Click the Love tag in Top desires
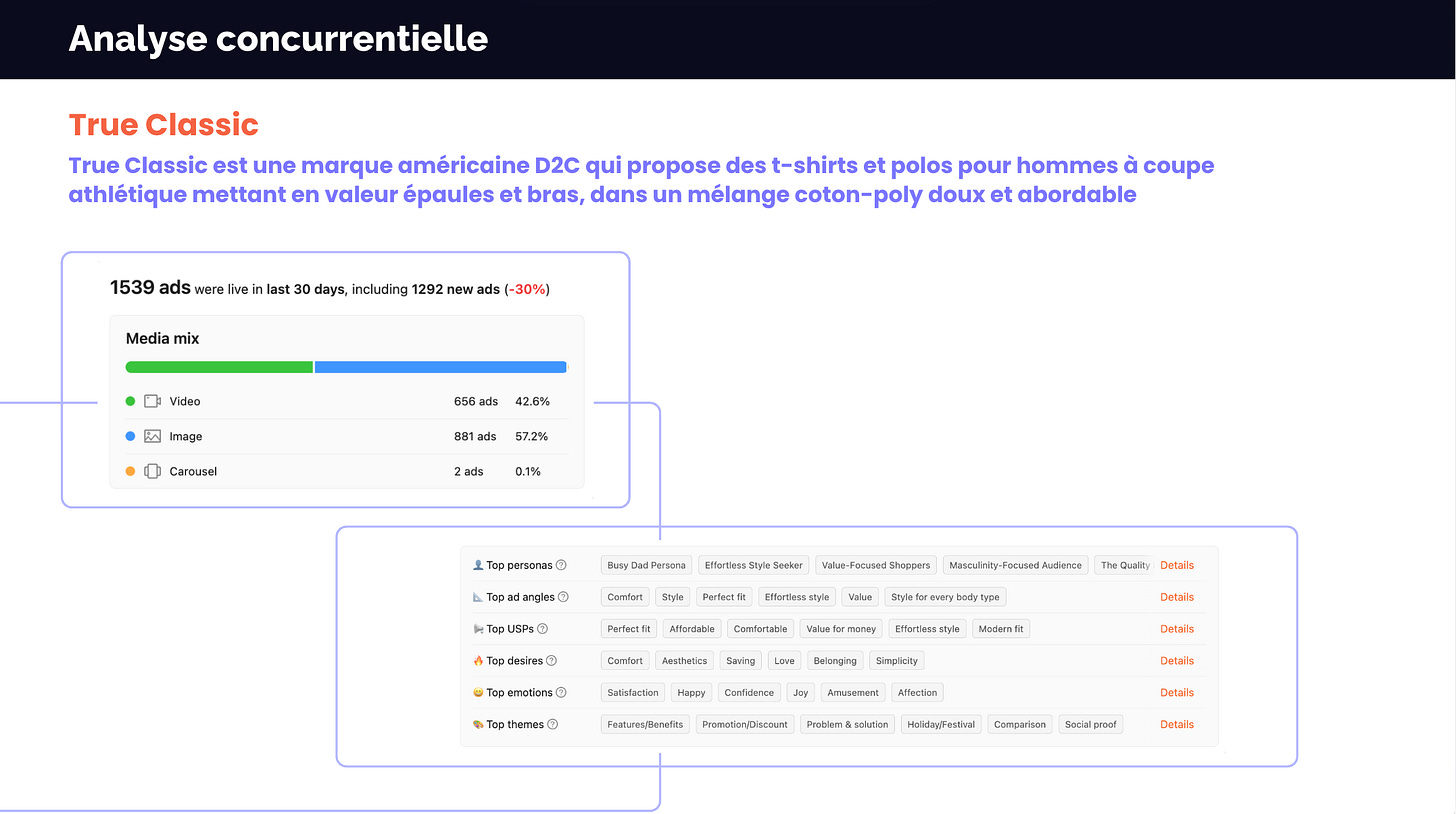Image resolution: width=1456 pixels, height=814 pixels. pos(784,661)
